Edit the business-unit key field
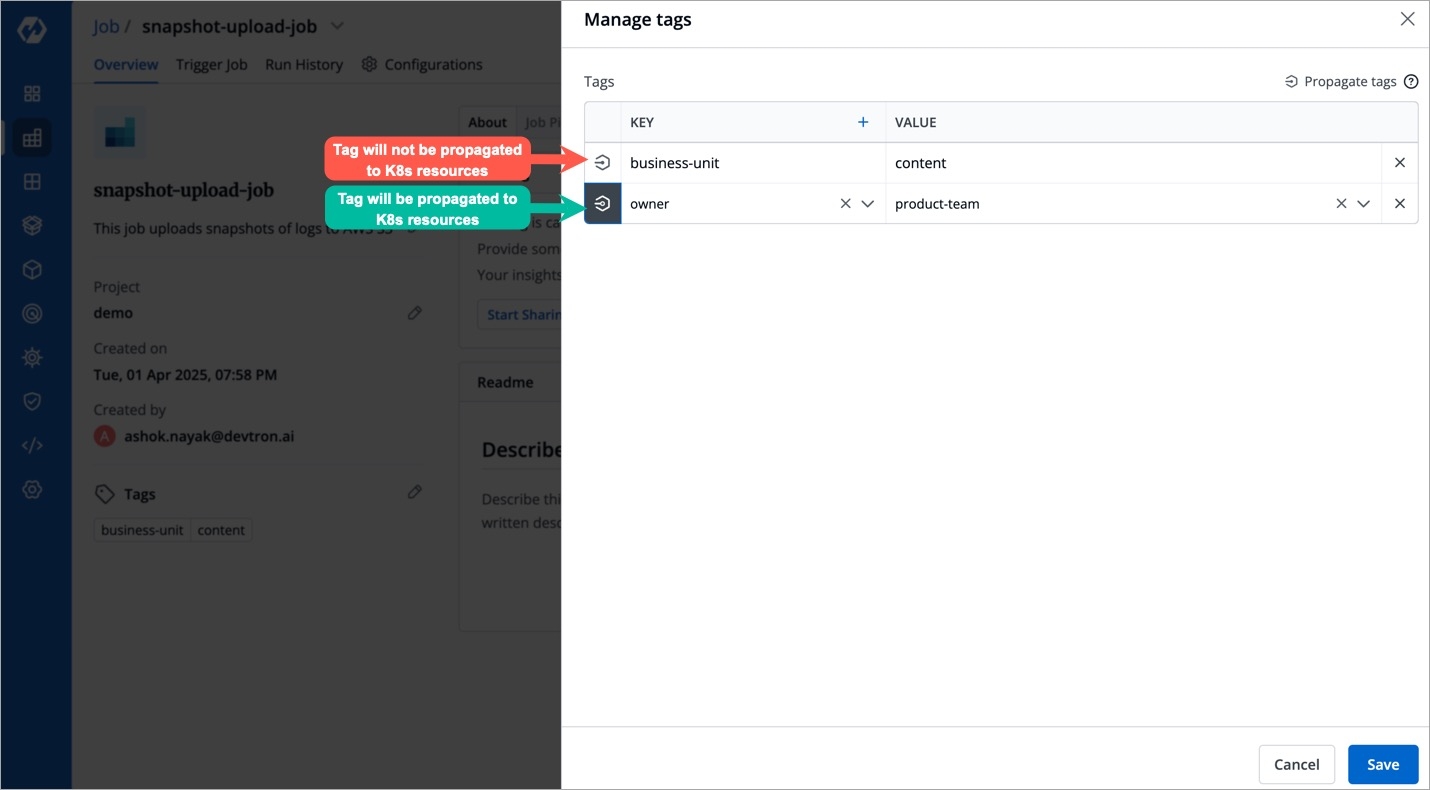 (x=752, y=163)
